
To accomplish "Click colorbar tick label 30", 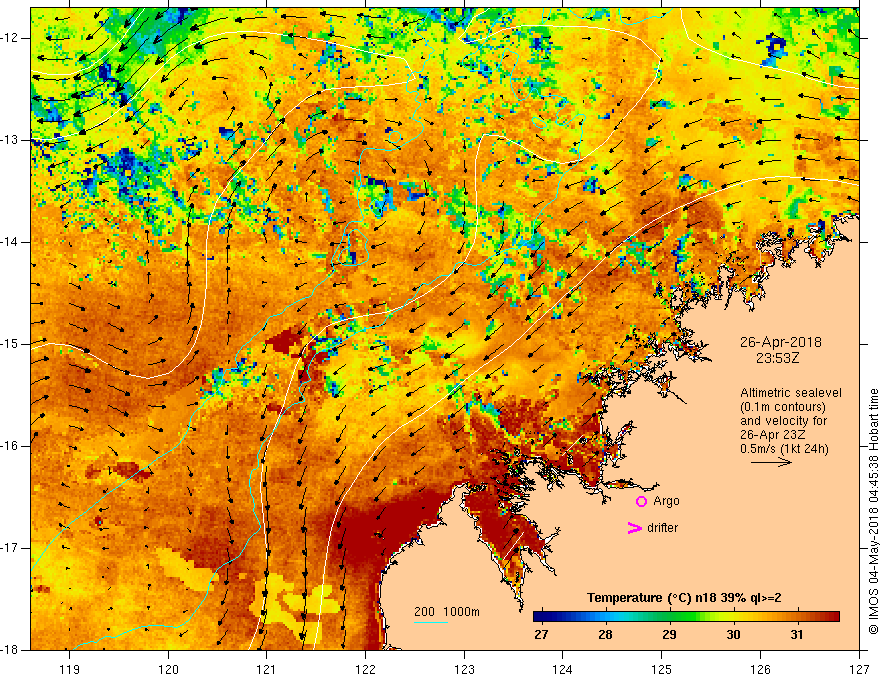I will click(733, 635).
